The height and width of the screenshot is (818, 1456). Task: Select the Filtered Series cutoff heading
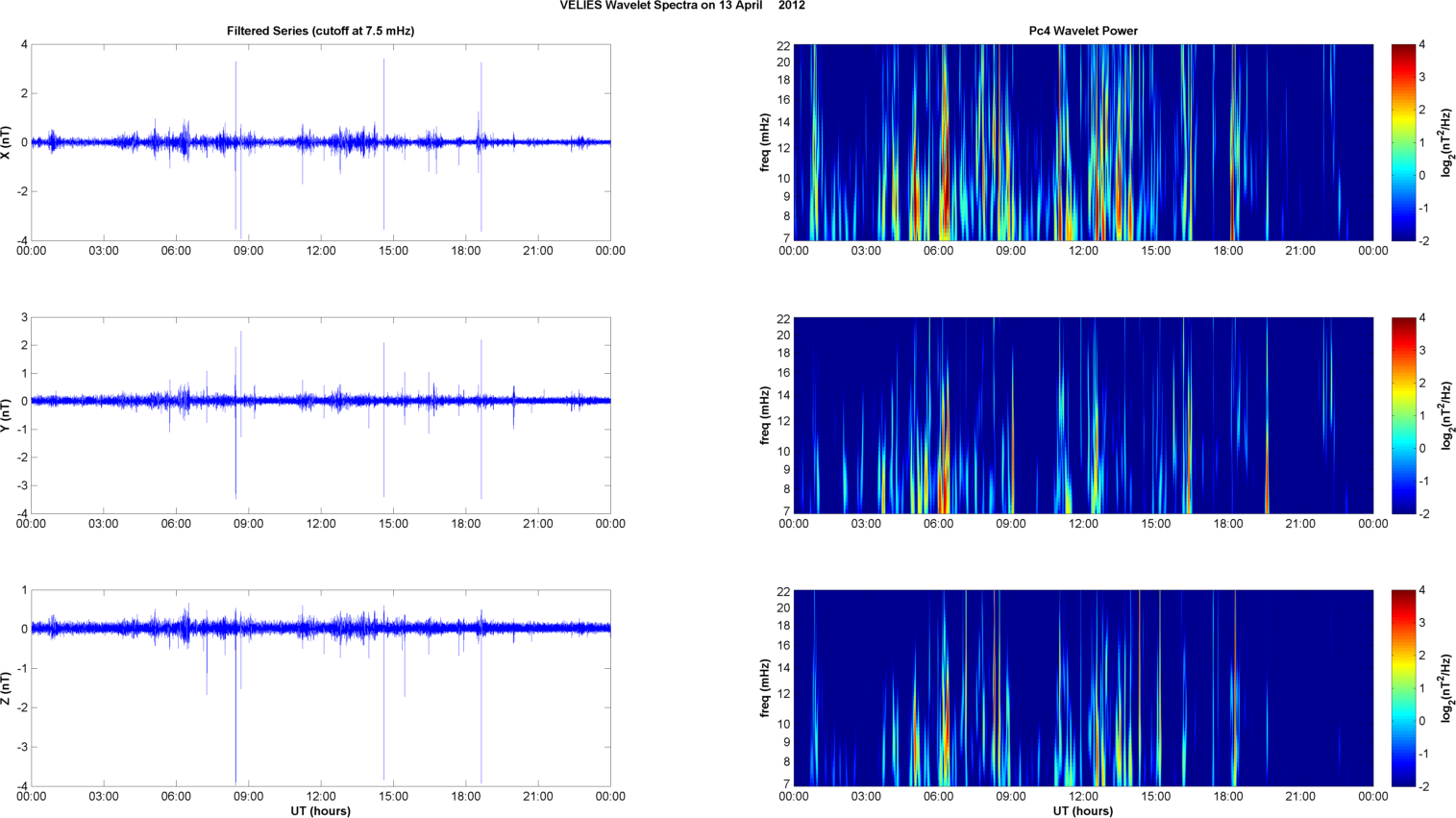(x=320, y=31)
